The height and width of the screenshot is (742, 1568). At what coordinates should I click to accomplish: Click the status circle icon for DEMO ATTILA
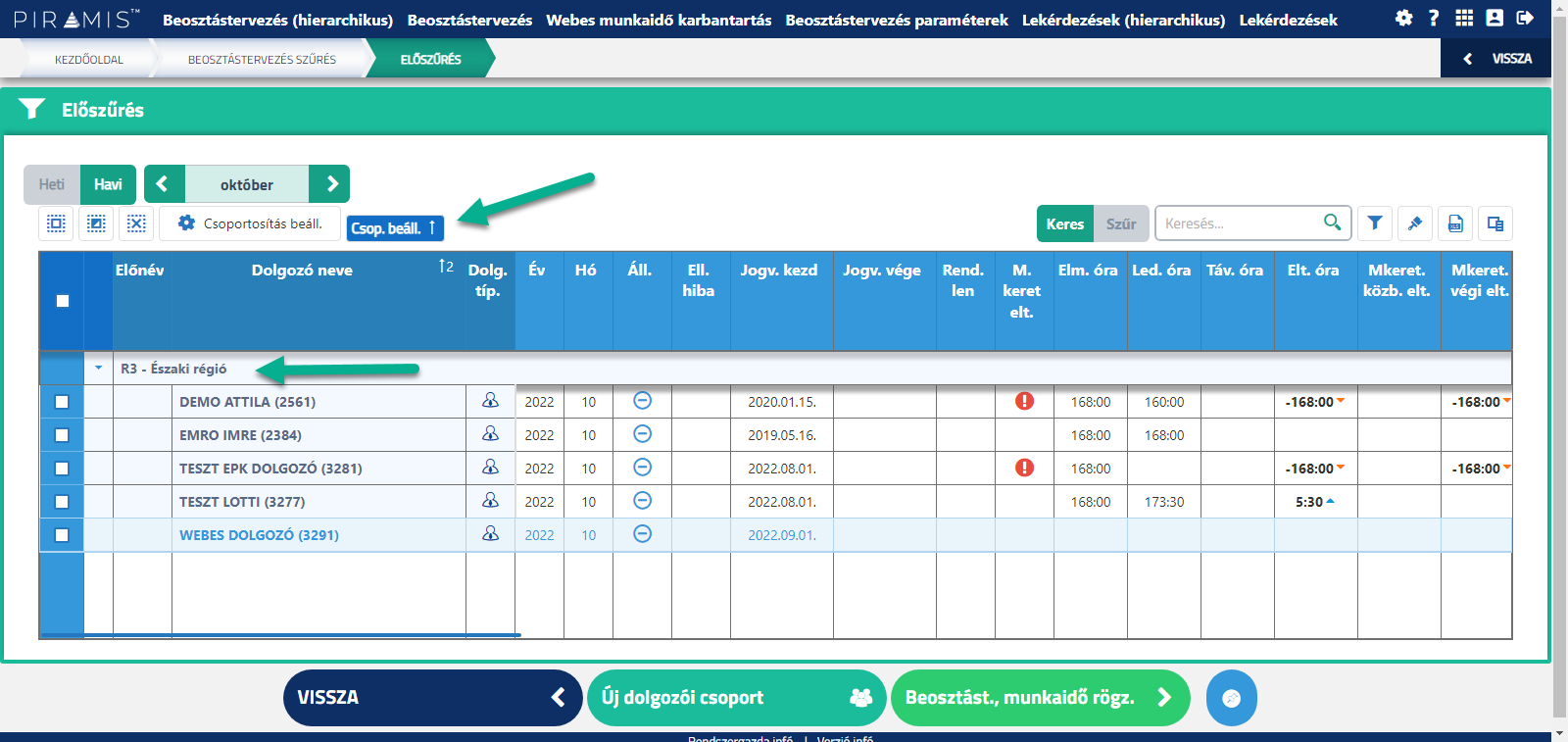642,400
